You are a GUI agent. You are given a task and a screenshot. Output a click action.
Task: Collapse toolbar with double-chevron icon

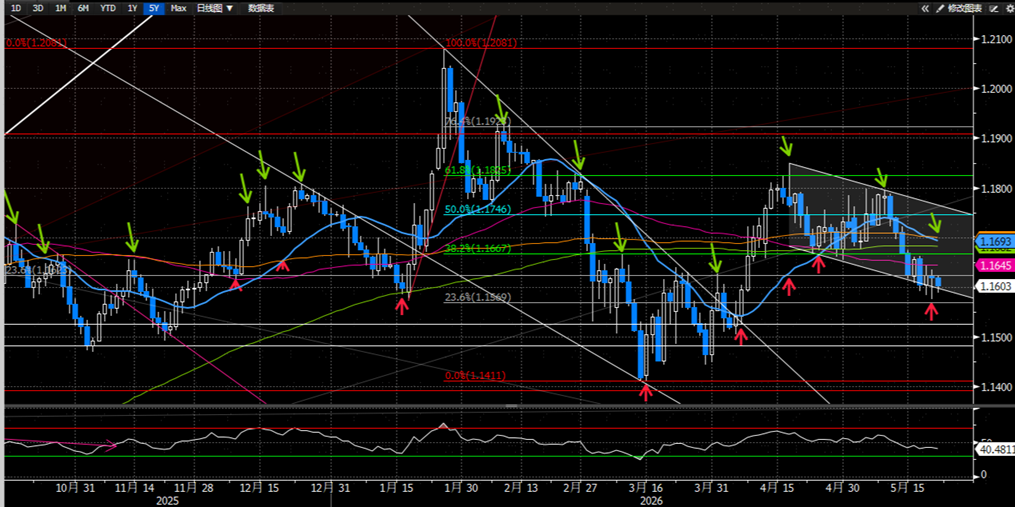[x=925, y=8]
